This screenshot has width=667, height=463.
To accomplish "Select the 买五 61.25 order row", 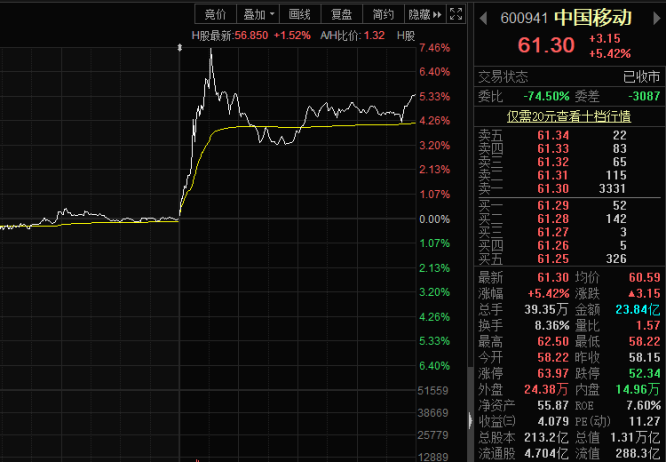I will coord(569,259).
